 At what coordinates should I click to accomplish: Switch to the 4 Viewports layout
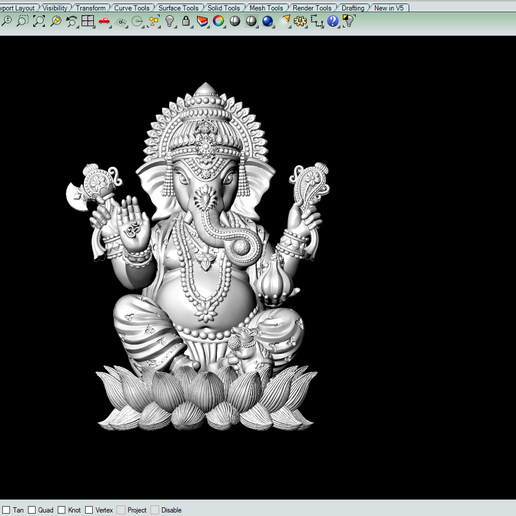88,21
